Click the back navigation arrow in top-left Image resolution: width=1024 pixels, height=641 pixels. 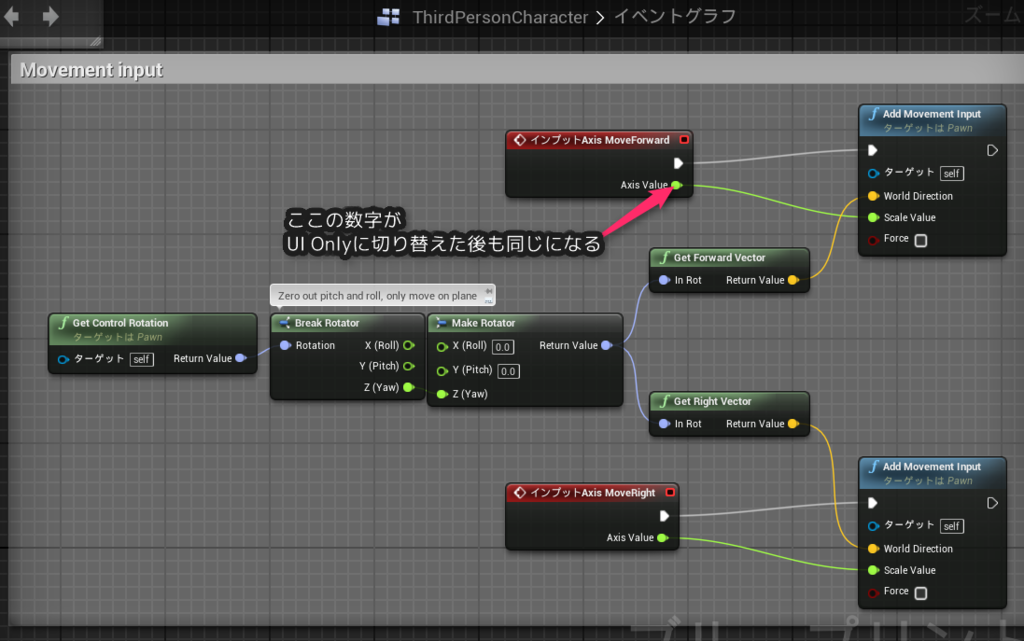click(x=12, y=15)
